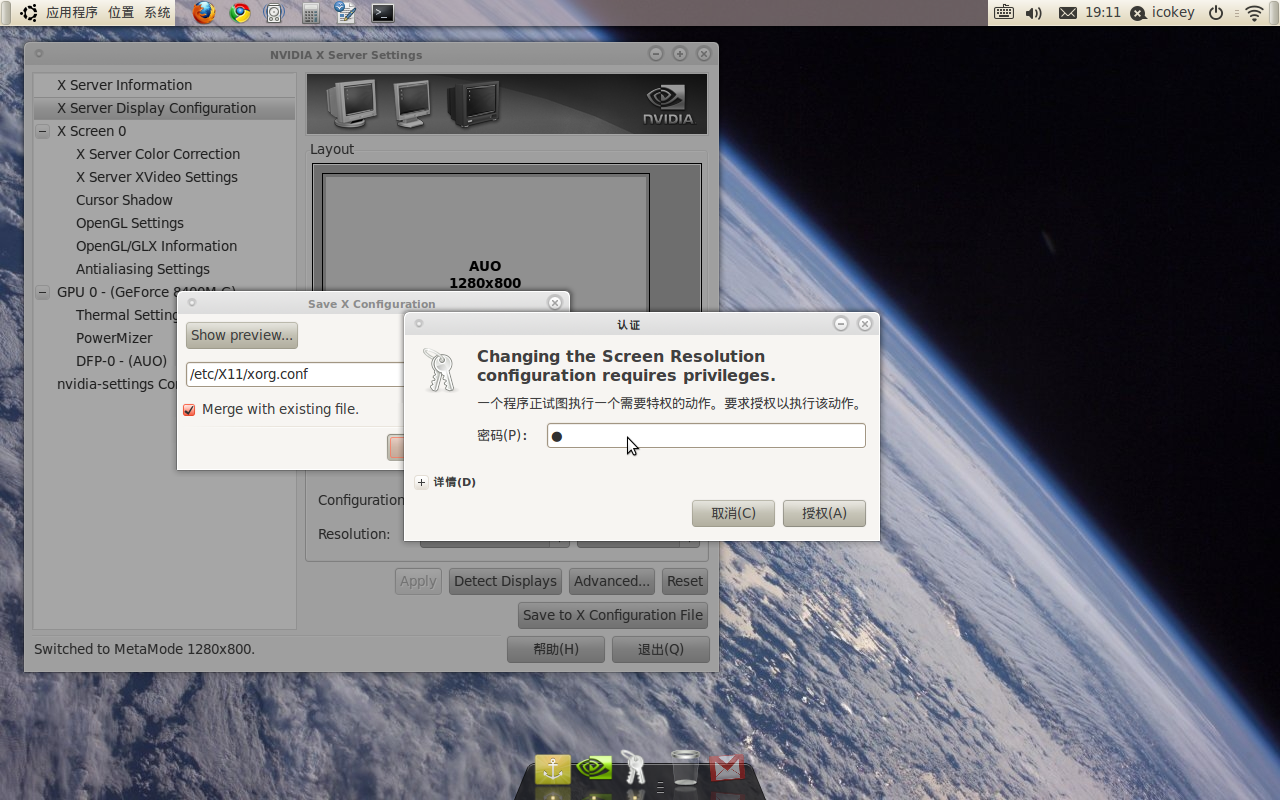Click the /etc/X11/xorg.conf path field

[x=295, y=374]
